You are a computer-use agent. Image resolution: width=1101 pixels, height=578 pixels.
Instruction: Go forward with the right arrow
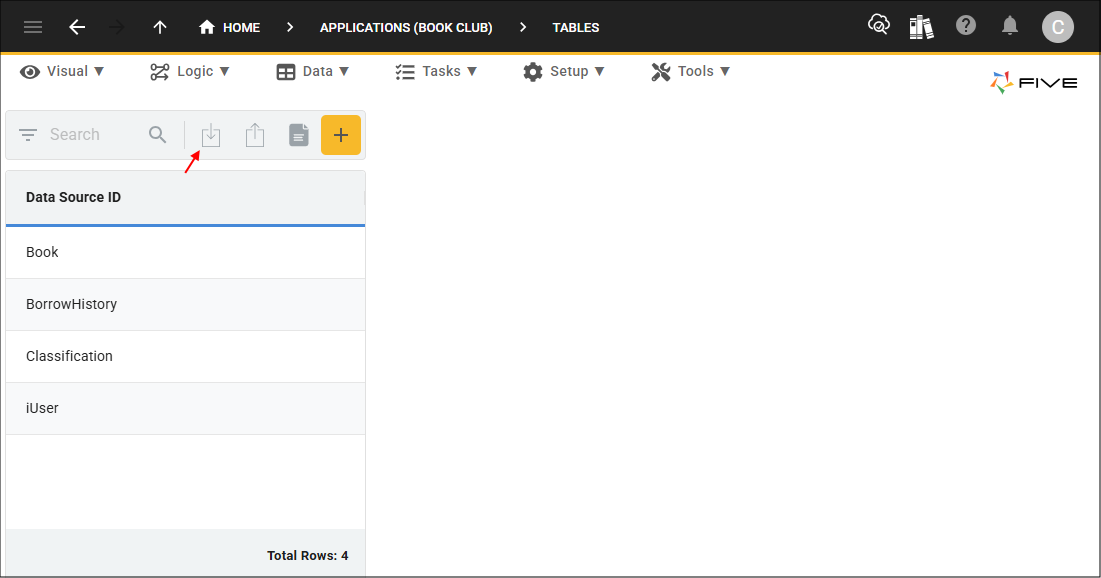pyautogui.click(x=117, y=27)
